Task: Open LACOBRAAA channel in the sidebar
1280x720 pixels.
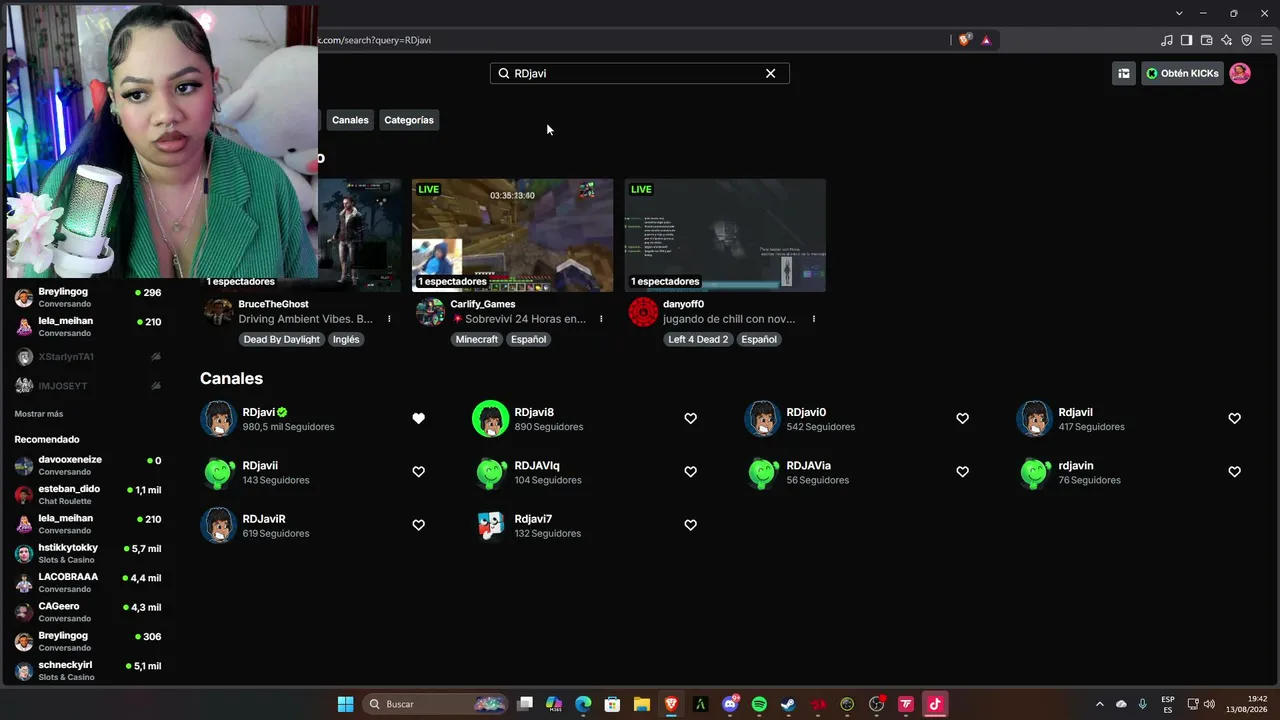Action: tap(88, 582)
